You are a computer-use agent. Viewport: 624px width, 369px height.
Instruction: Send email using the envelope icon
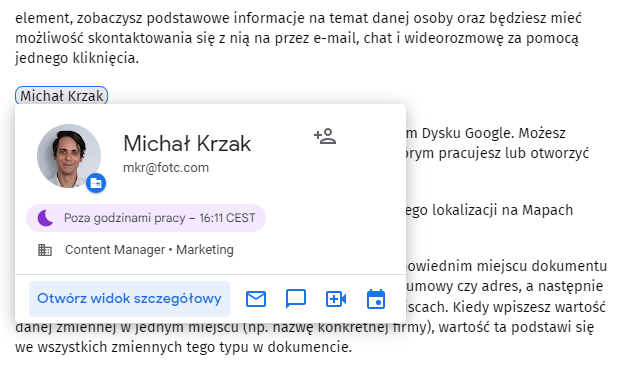click(x=256, y=299)
